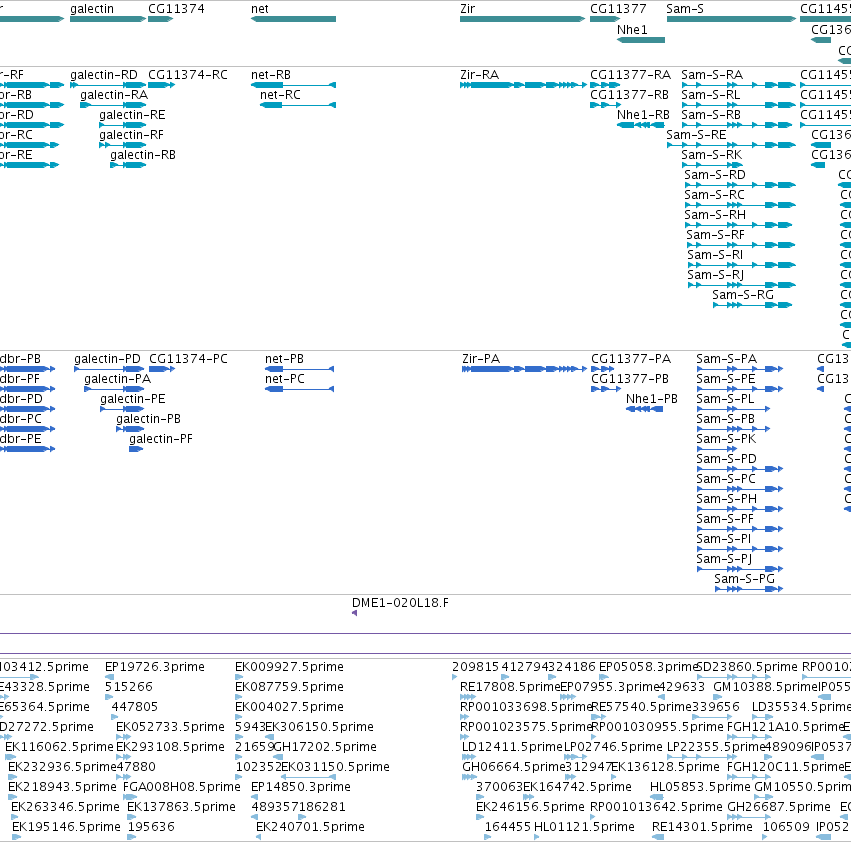Click protein Sam-S-PH
This screenshot has height=842, width=851.
[x=740, y=509]
